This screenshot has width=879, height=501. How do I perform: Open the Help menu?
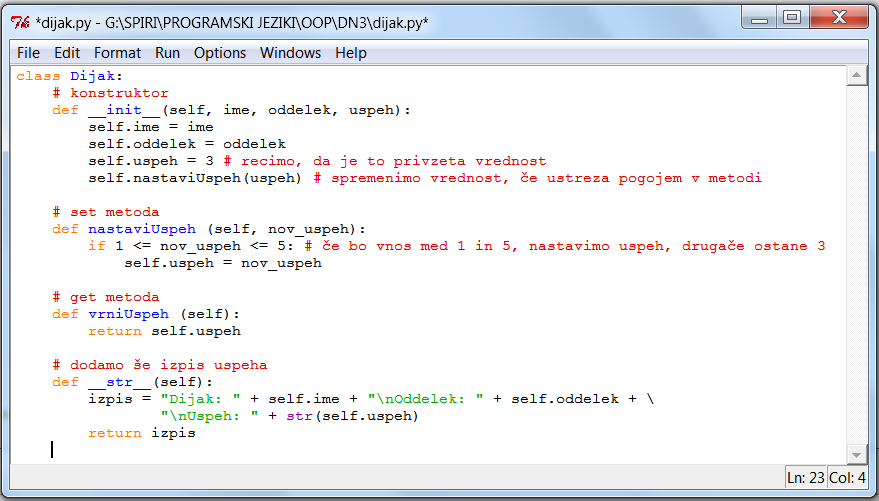point(351,53)
